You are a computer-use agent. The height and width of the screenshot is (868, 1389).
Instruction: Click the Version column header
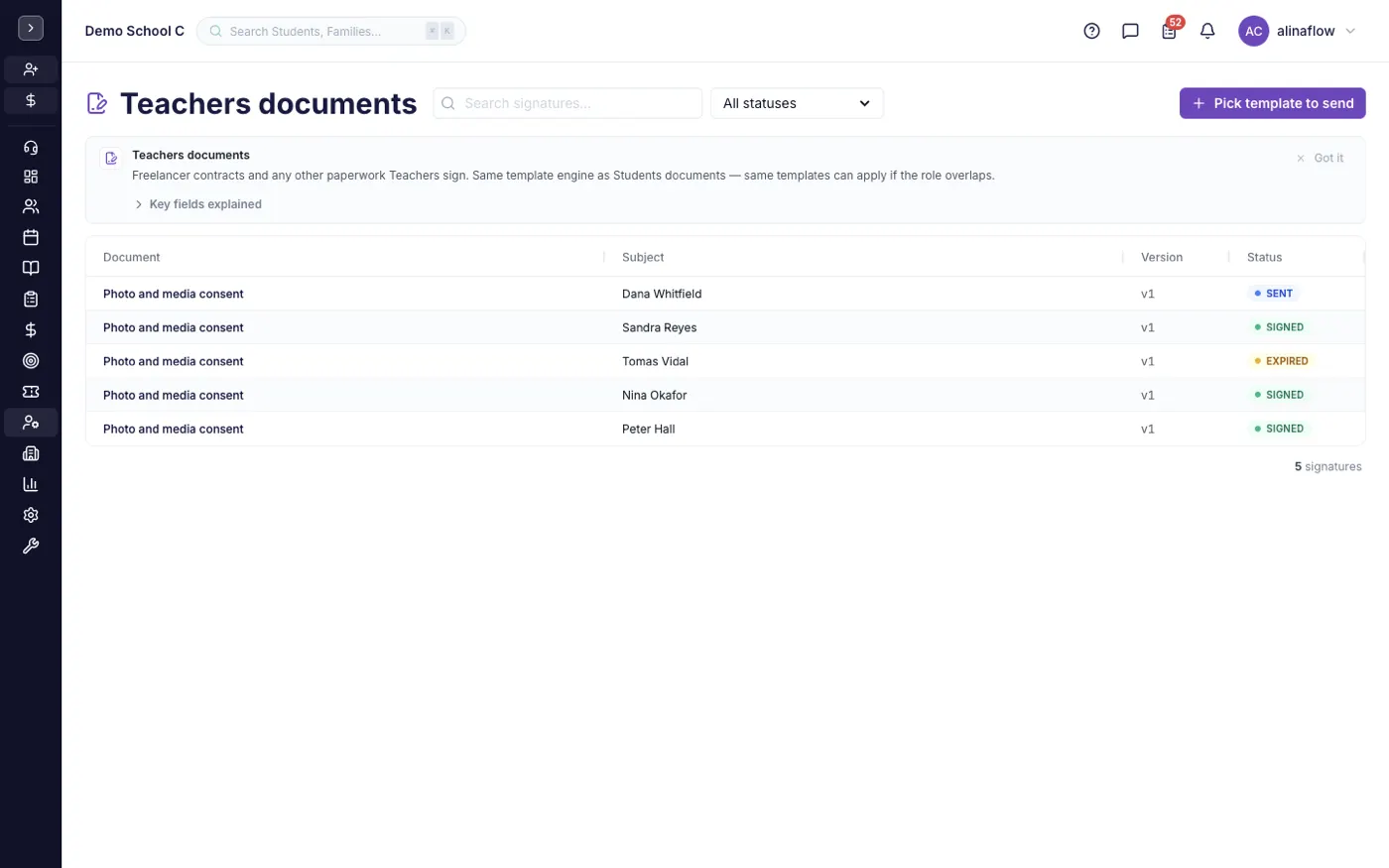click(x=1161, y=257)
